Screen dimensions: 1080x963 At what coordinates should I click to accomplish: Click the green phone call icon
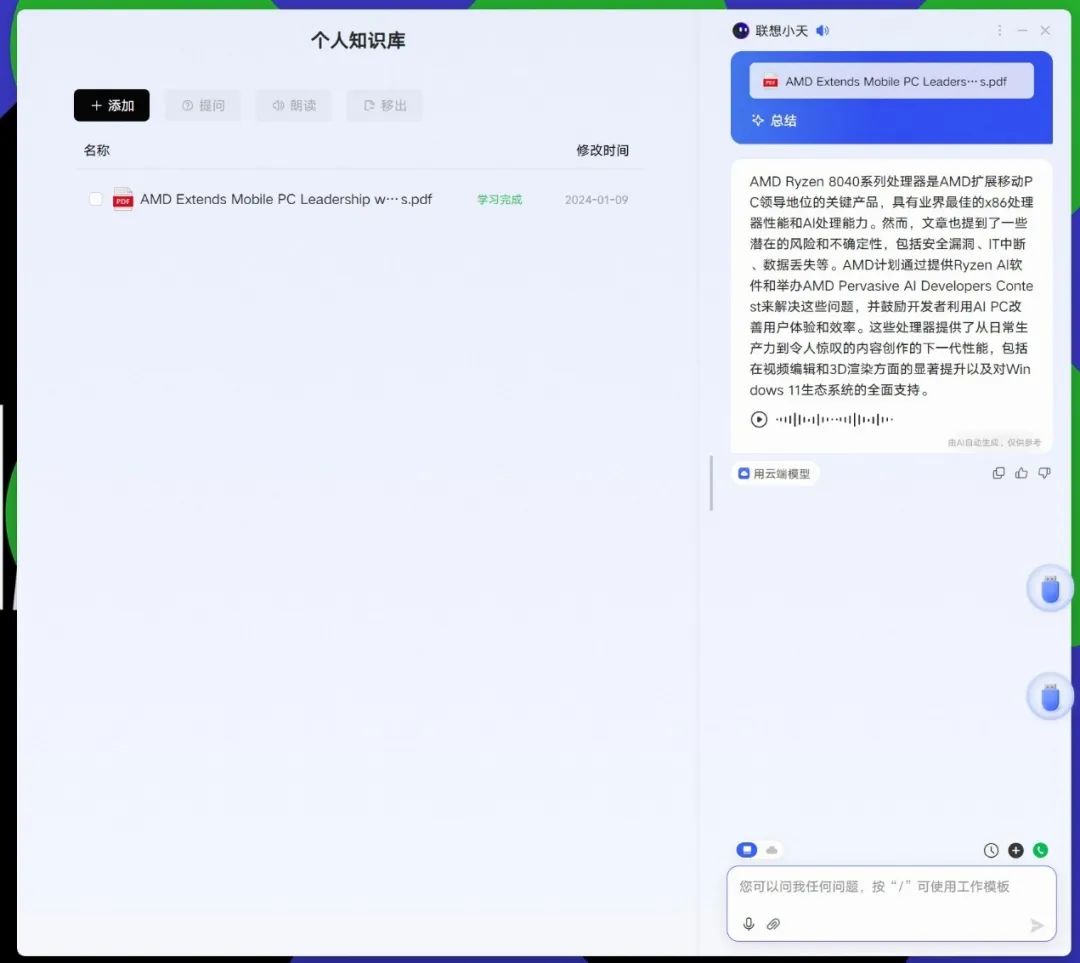pyautogui.click(x=1041, y=850)
